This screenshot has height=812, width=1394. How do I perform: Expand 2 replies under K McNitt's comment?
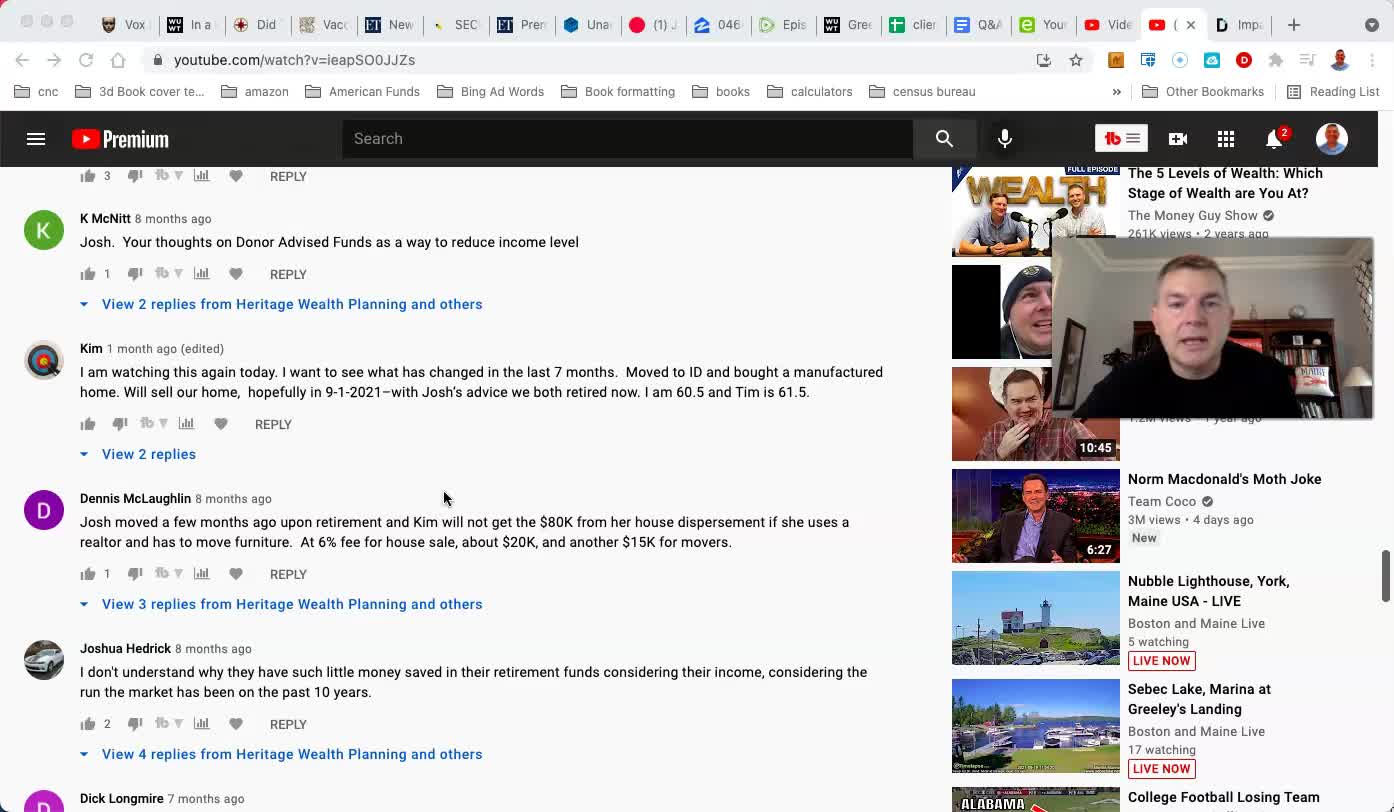coord(281,304)
